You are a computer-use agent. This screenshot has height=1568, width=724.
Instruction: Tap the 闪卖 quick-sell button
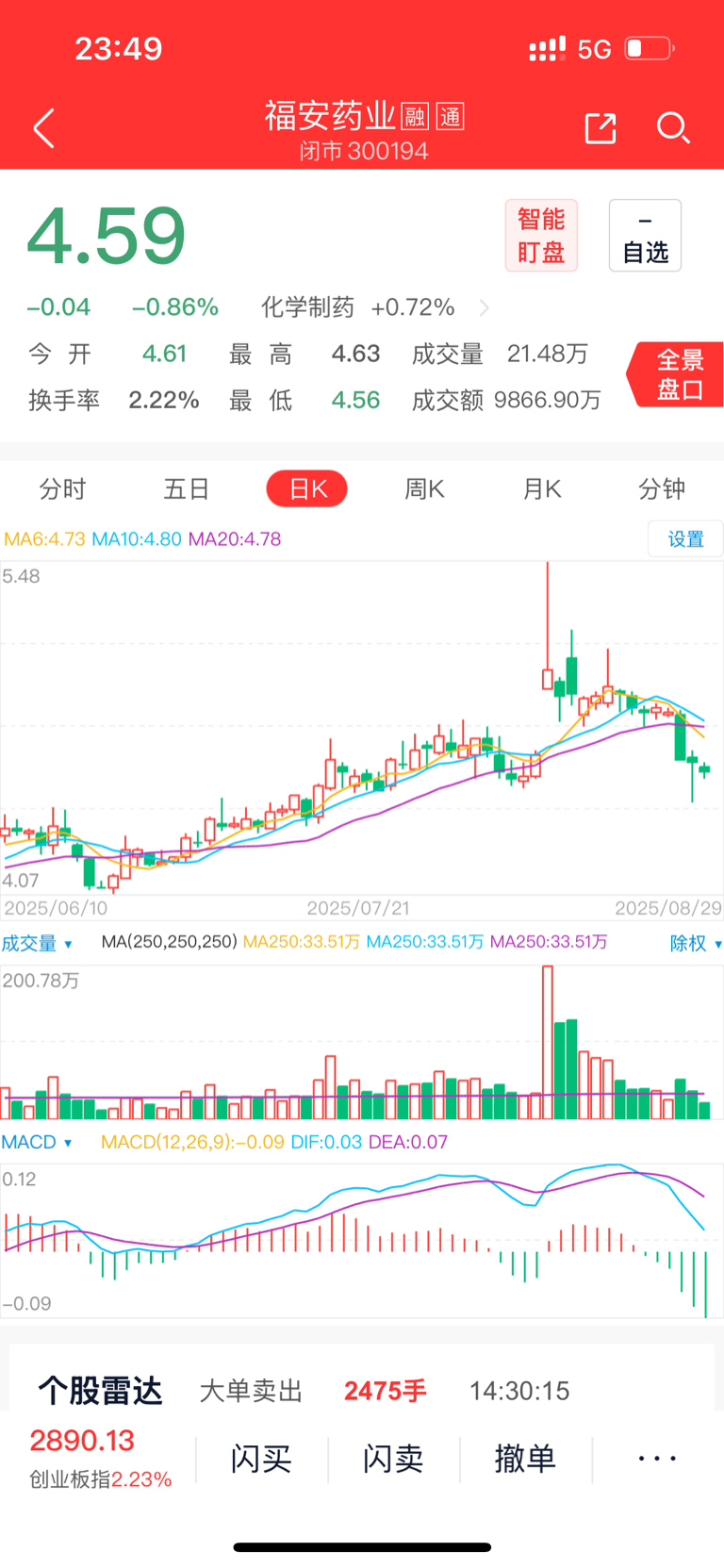coord(393,1459)
